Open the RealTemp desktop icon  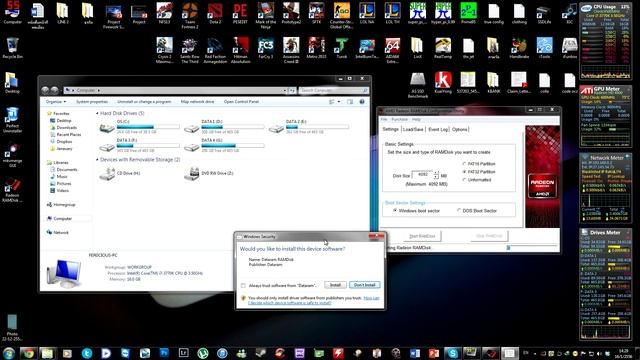[443, 48]
